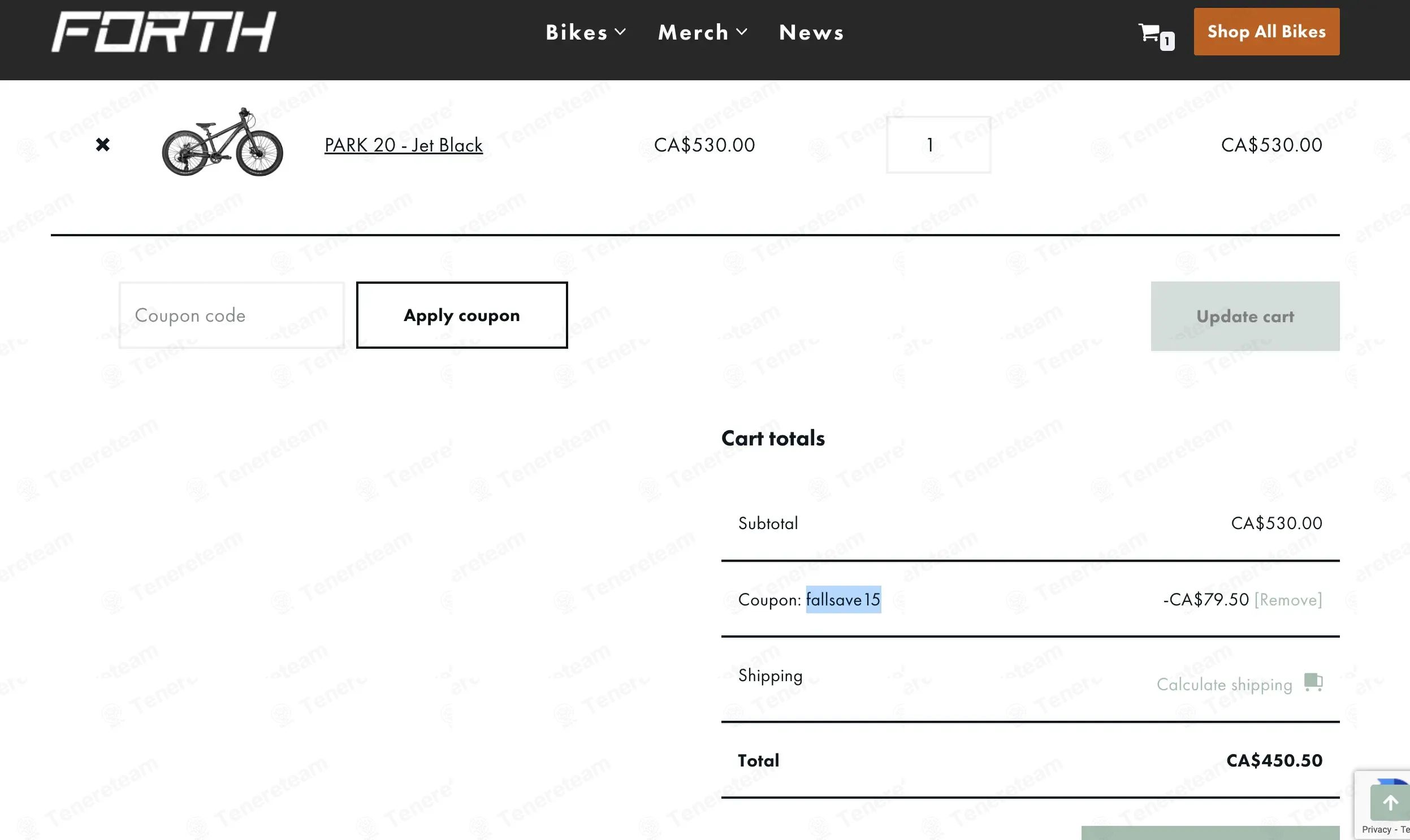The height and width of the screenshot is (840, 1410).
Task: Remove the fallsave15 coupon
Action: click(x=1288, y=599)
